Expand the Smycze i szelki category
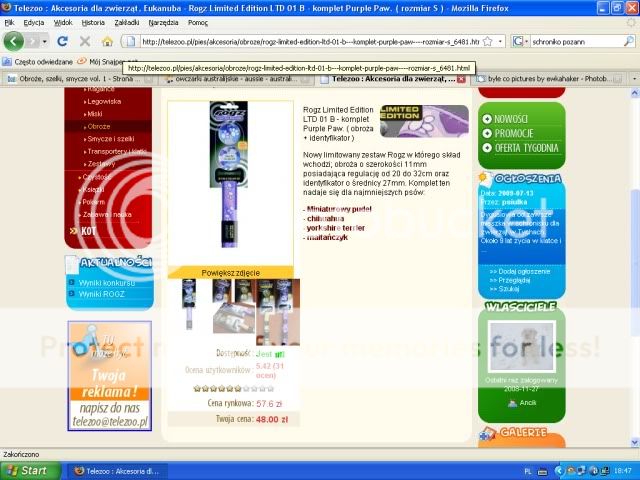Viewport: 640px width, 480px height. tap(112, 138)
